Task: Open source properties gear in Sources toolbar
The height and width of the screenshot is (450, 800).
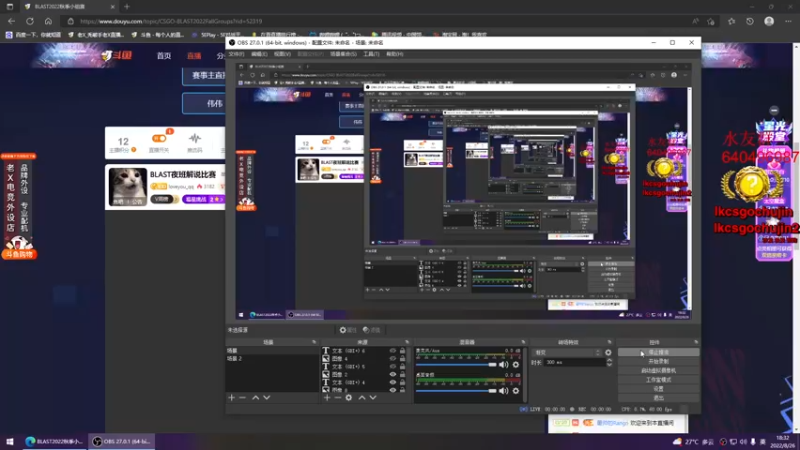Action: 349,397
